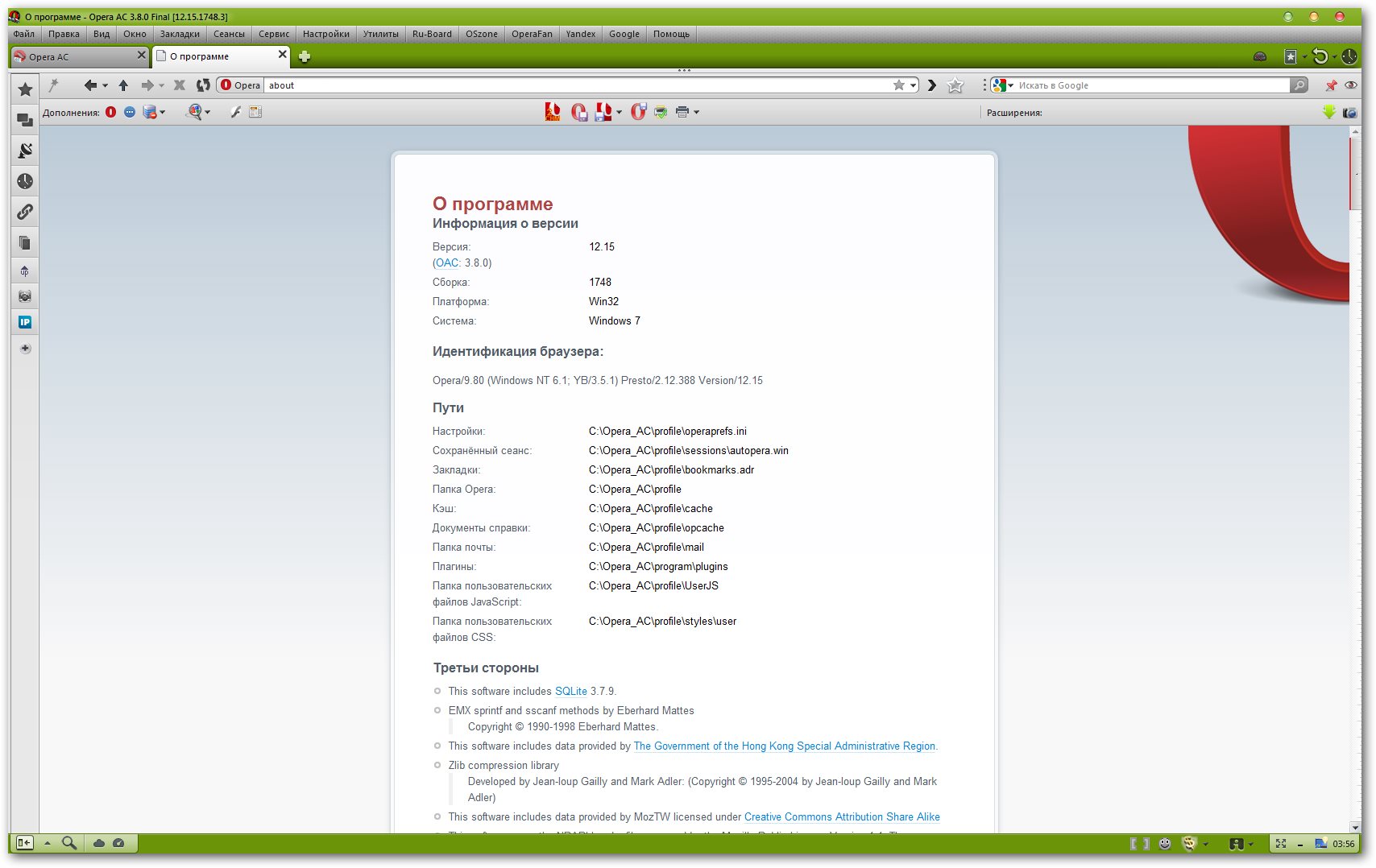Click the blue IP panel icon

[x=25, y=322]
